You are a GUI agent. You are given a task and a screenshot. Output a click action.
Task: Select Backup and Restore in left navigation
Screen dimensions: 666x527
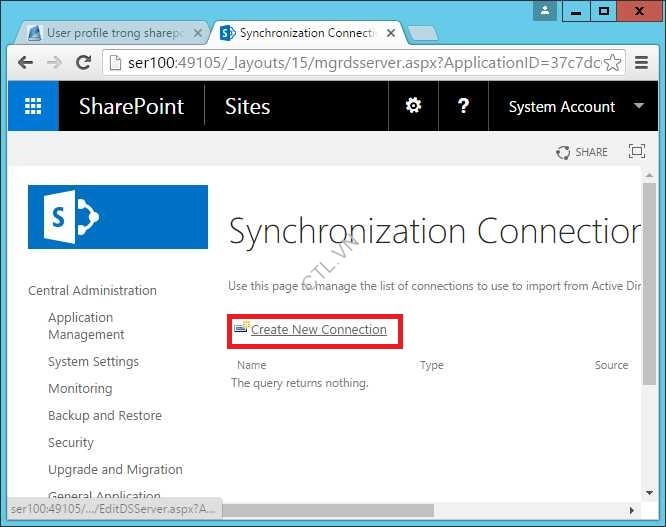(x=104, y=415)
